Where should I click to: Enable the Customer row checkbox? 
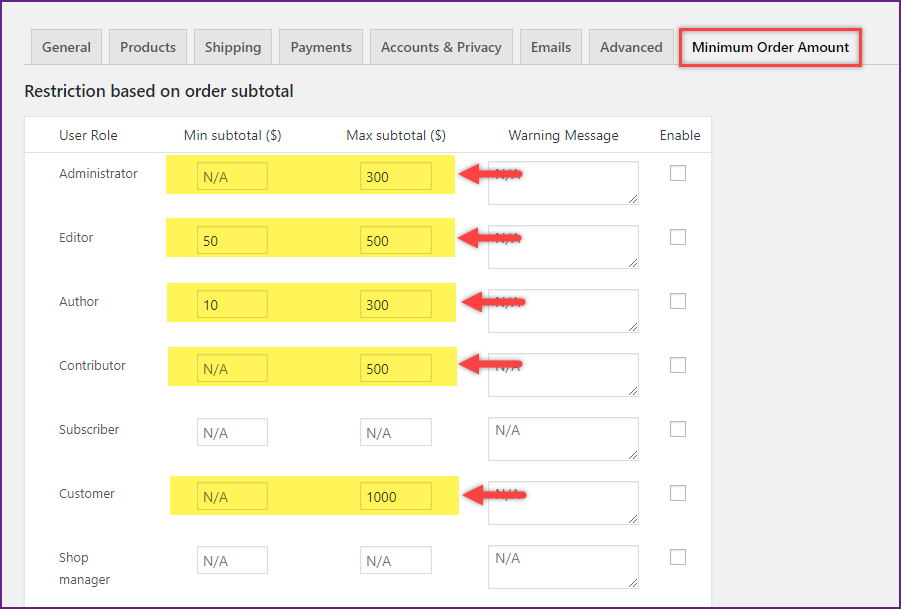pyautogui.click(x=678, y=493)
